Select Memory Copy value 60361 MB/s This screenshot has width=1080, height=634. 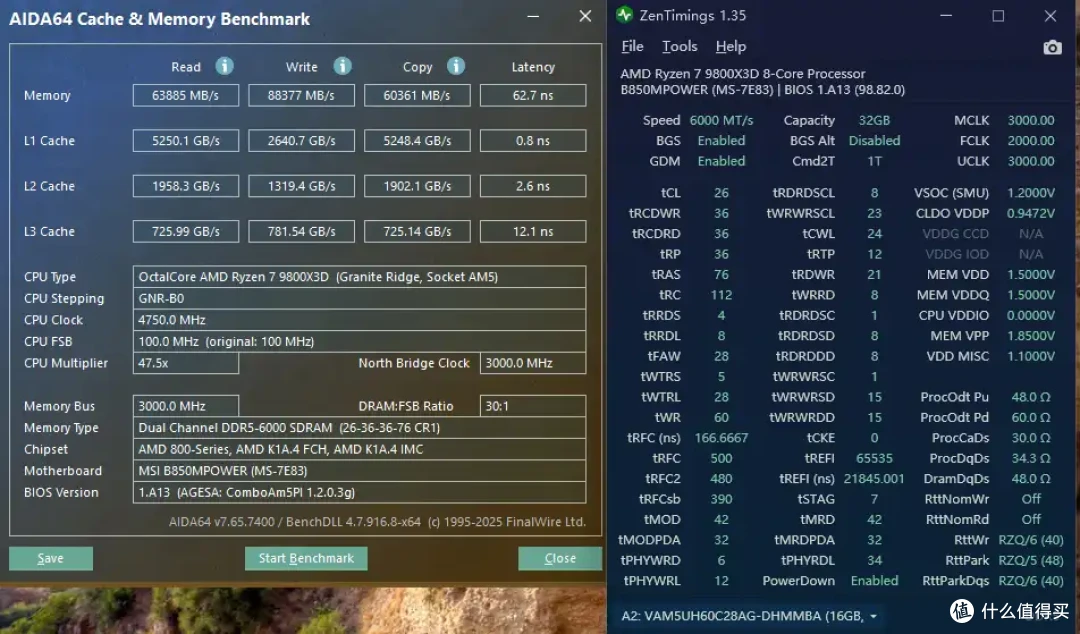[x=417, y=95]
